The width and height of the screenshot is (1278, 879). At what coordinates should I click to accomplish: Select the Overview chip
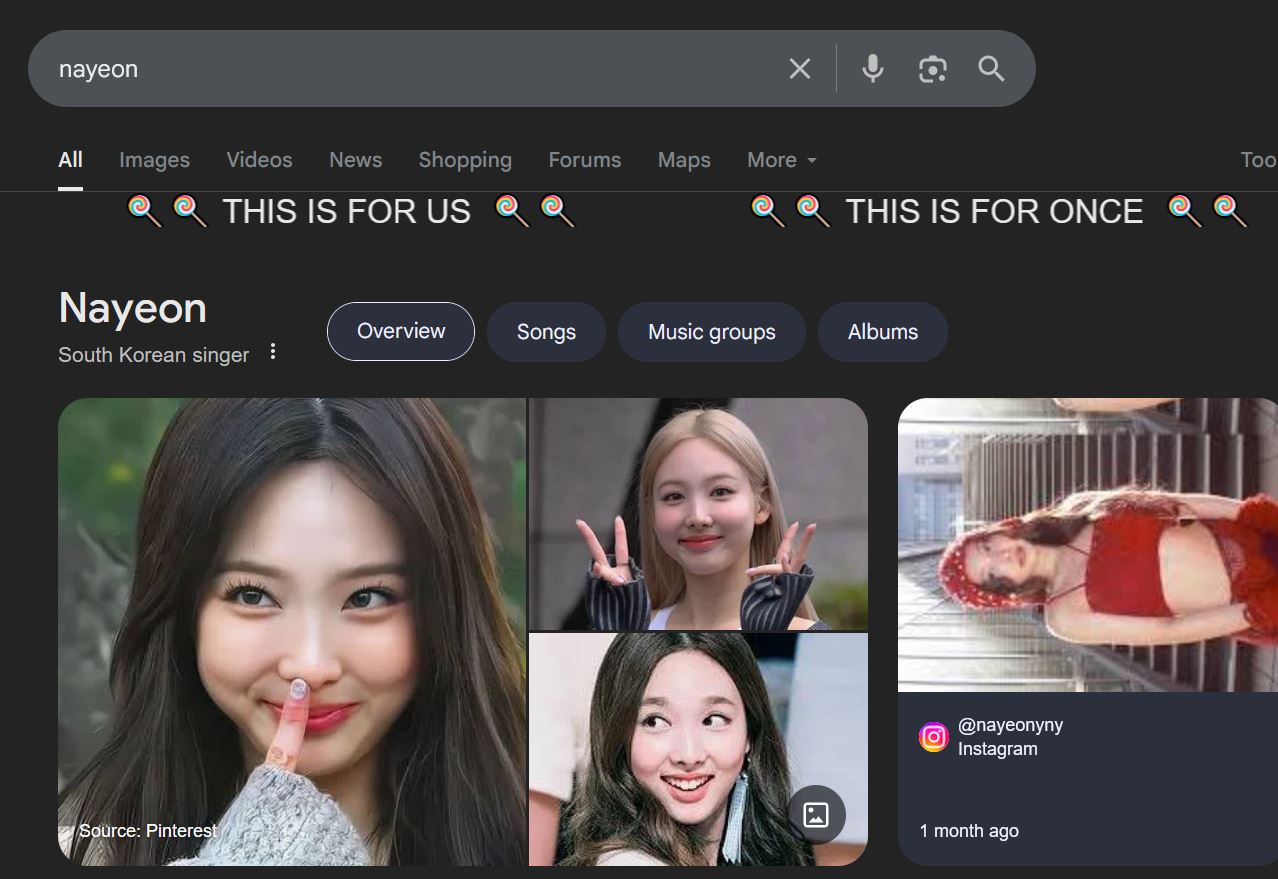tap(401, 331)
